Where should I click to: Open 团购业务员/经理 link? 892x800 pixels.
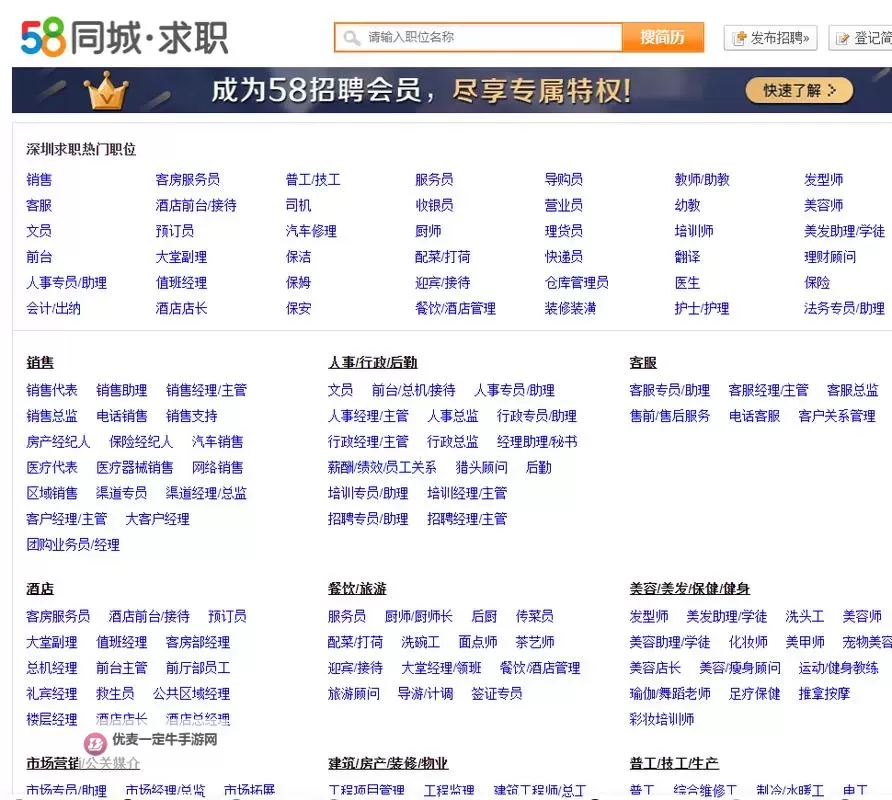pos(73,545)
